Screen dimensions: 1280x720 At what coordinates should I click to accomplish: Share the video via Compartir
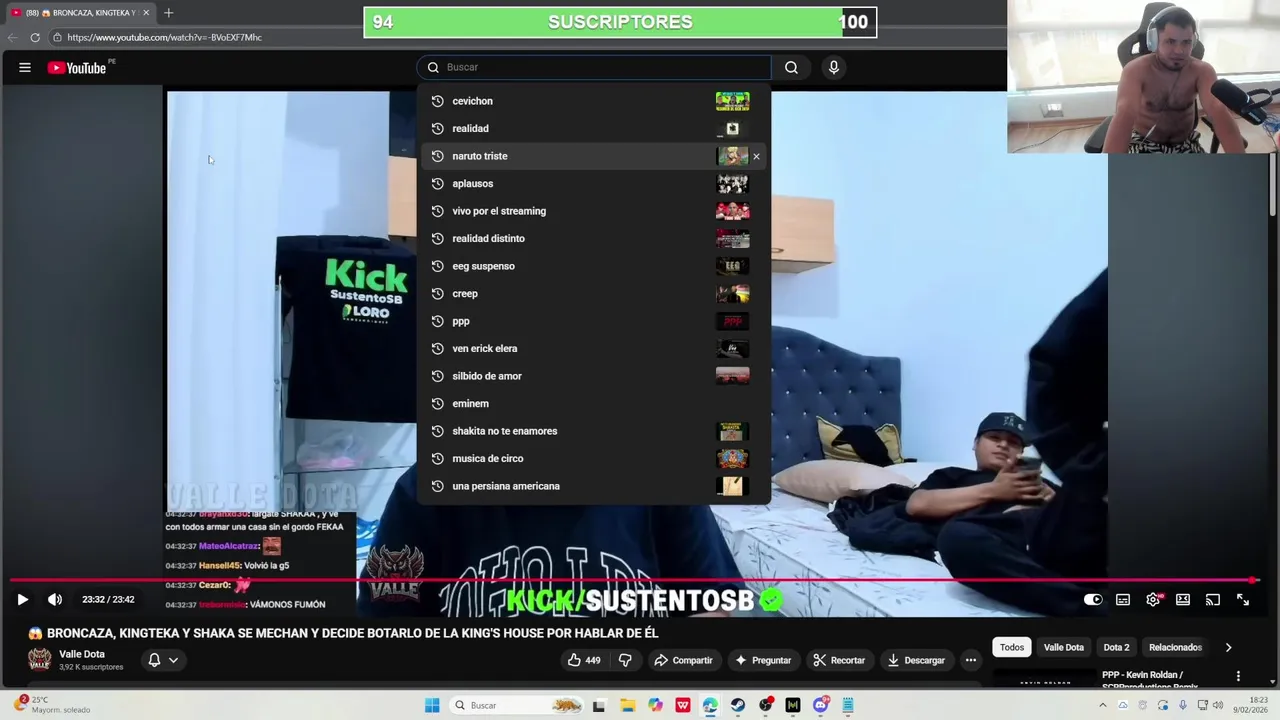tap(683, 660)
